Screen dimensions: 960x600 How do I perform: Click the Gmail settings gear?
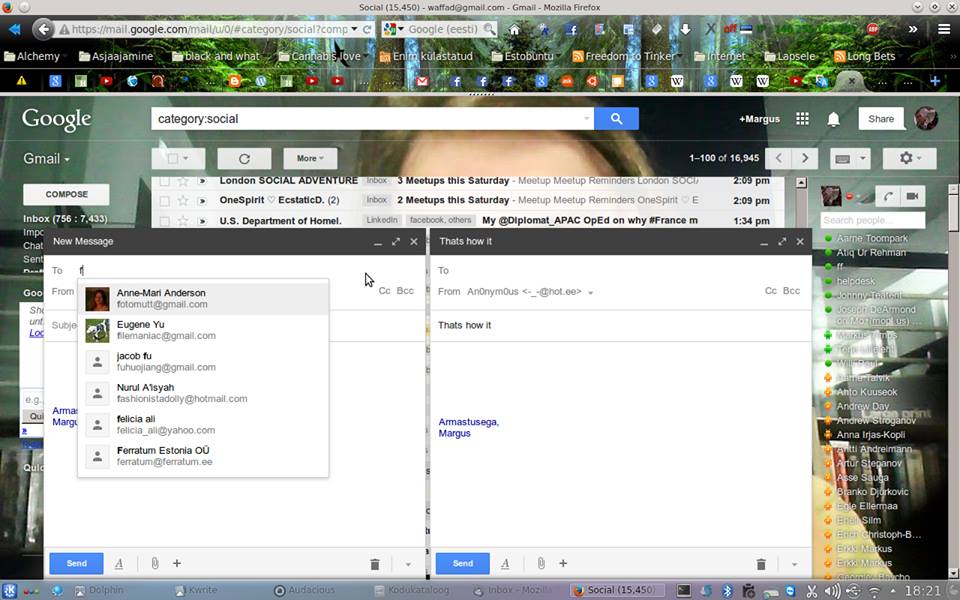click(910, 159)
